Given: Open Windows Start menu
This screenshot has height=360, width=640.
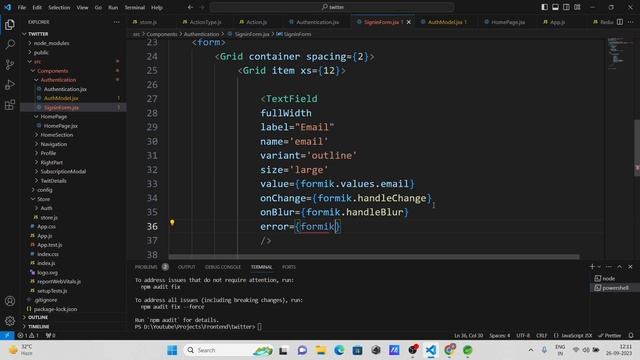Looking at the screenshot, I should click(172, 350).
